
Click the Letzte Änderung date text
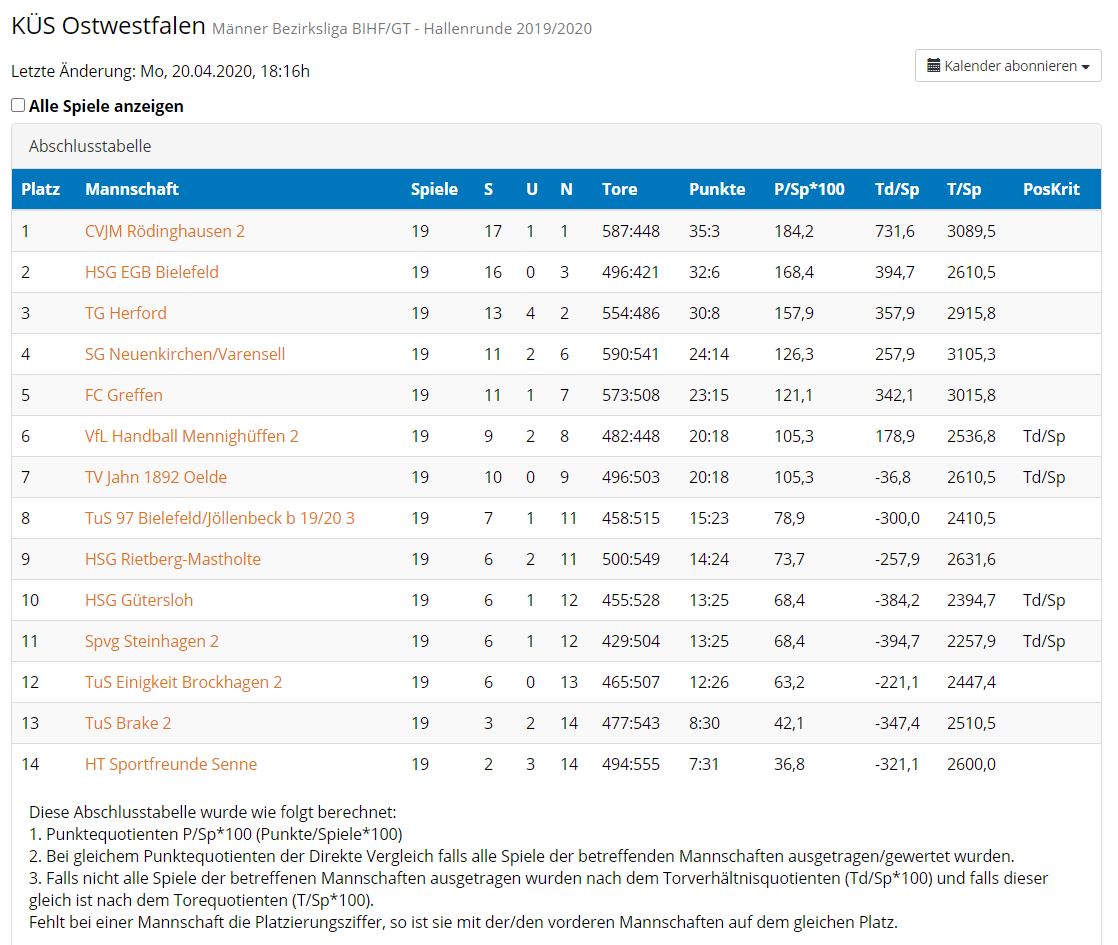click(x=160, y=71)
